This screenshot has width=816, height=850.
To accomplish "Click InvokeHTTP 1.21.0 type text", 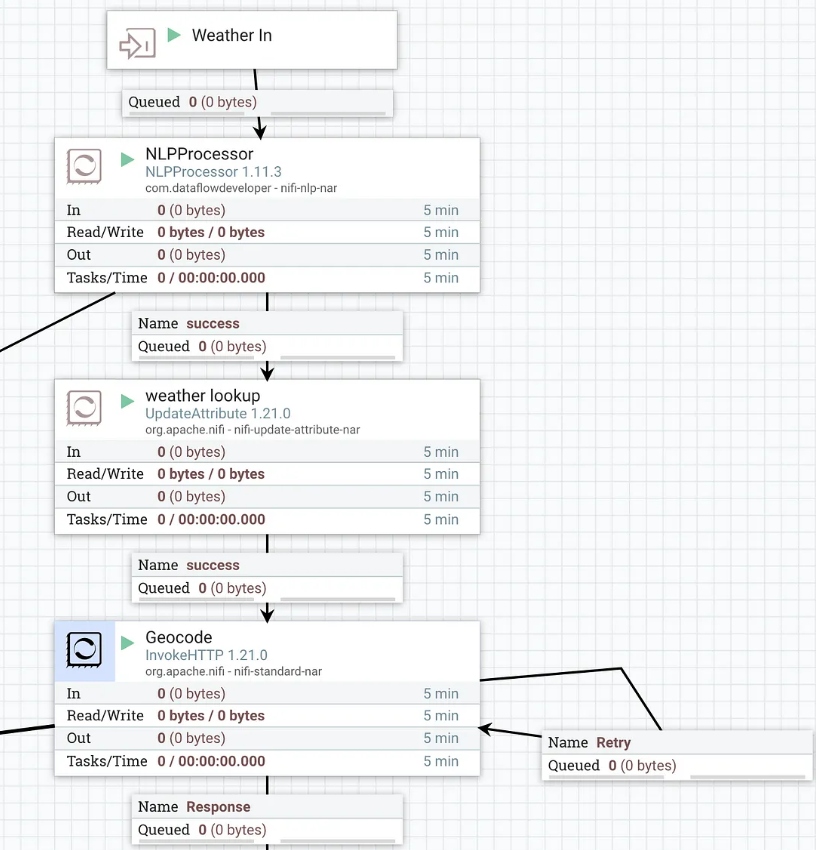I will pos(206,655).
